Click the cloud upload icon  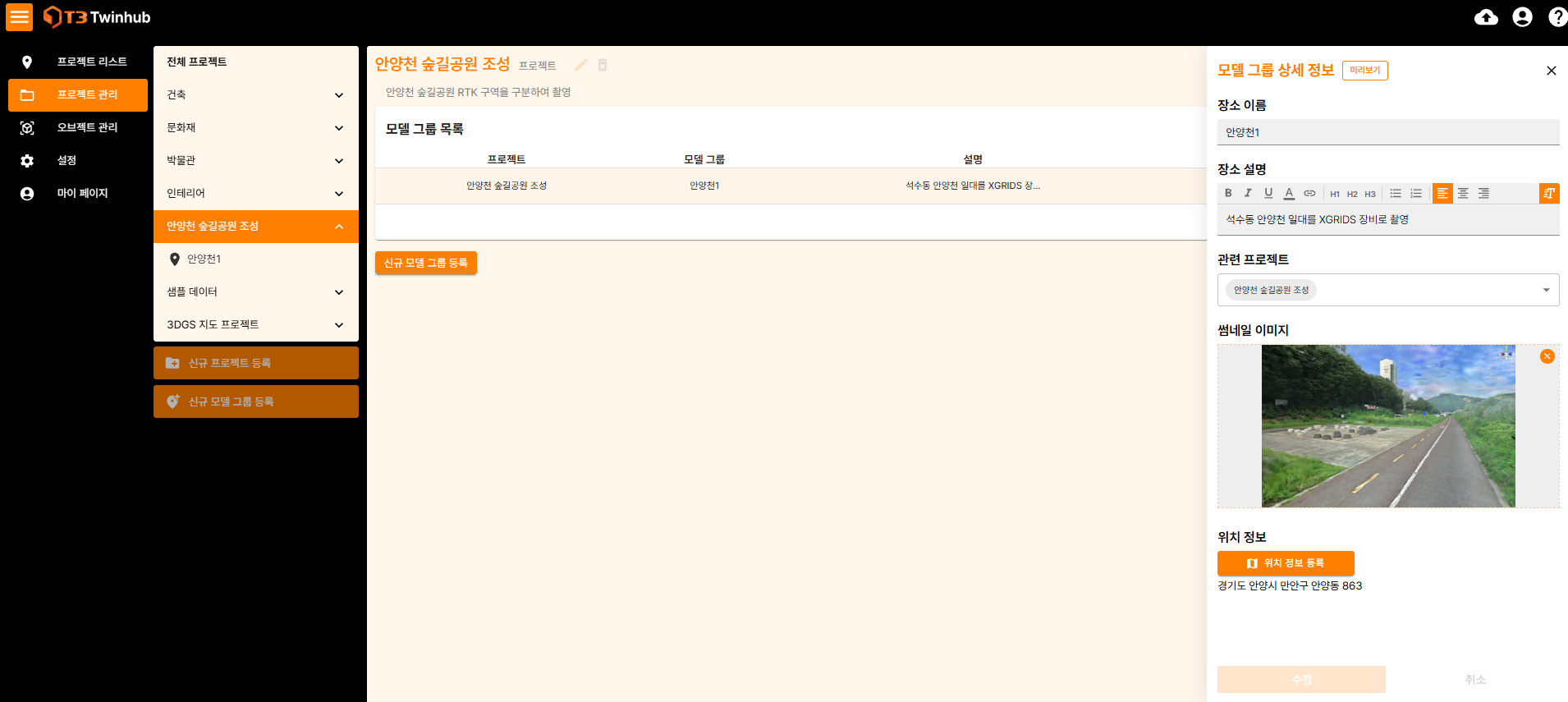(1486, 17)
